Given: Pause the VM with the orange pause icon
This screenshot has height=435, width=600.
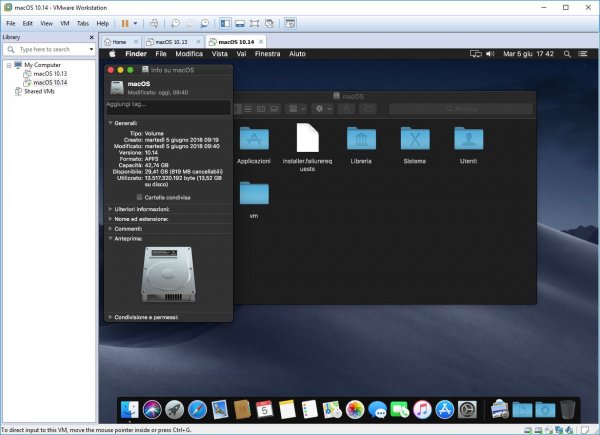Looking at the screenshot, I should click(125, 23).
